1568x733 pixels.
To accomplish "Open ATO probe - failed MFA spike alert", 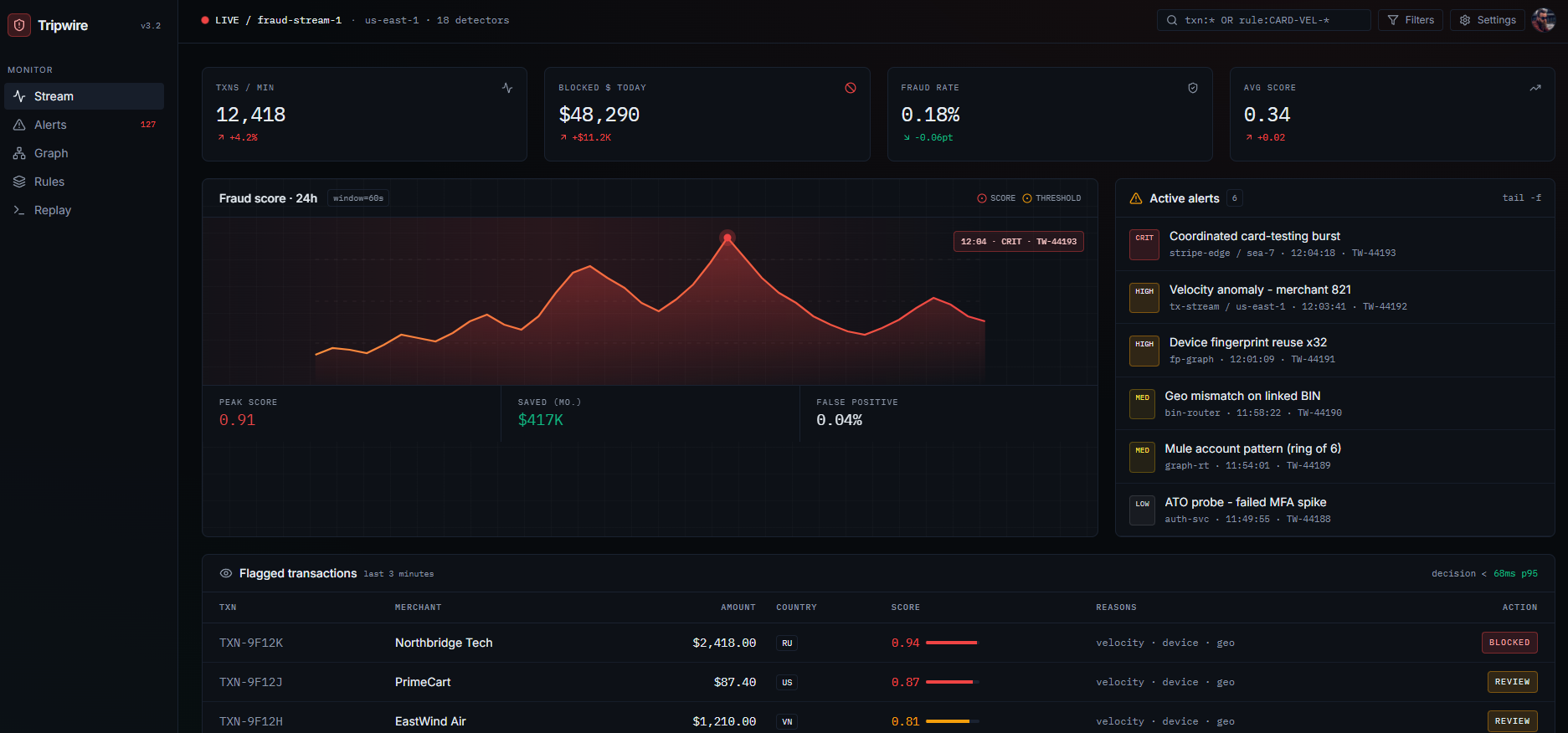I will tap(1335, 510).
